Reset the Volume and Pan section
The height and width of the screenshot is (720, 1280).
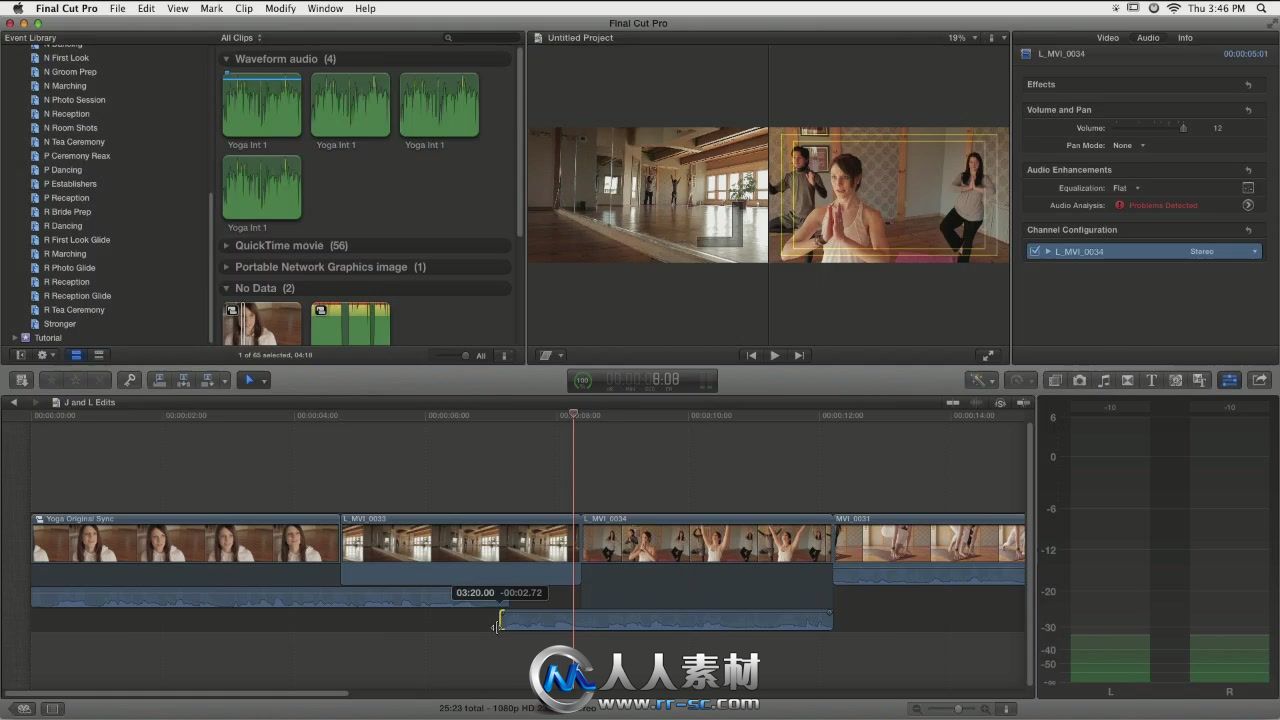1248,110
